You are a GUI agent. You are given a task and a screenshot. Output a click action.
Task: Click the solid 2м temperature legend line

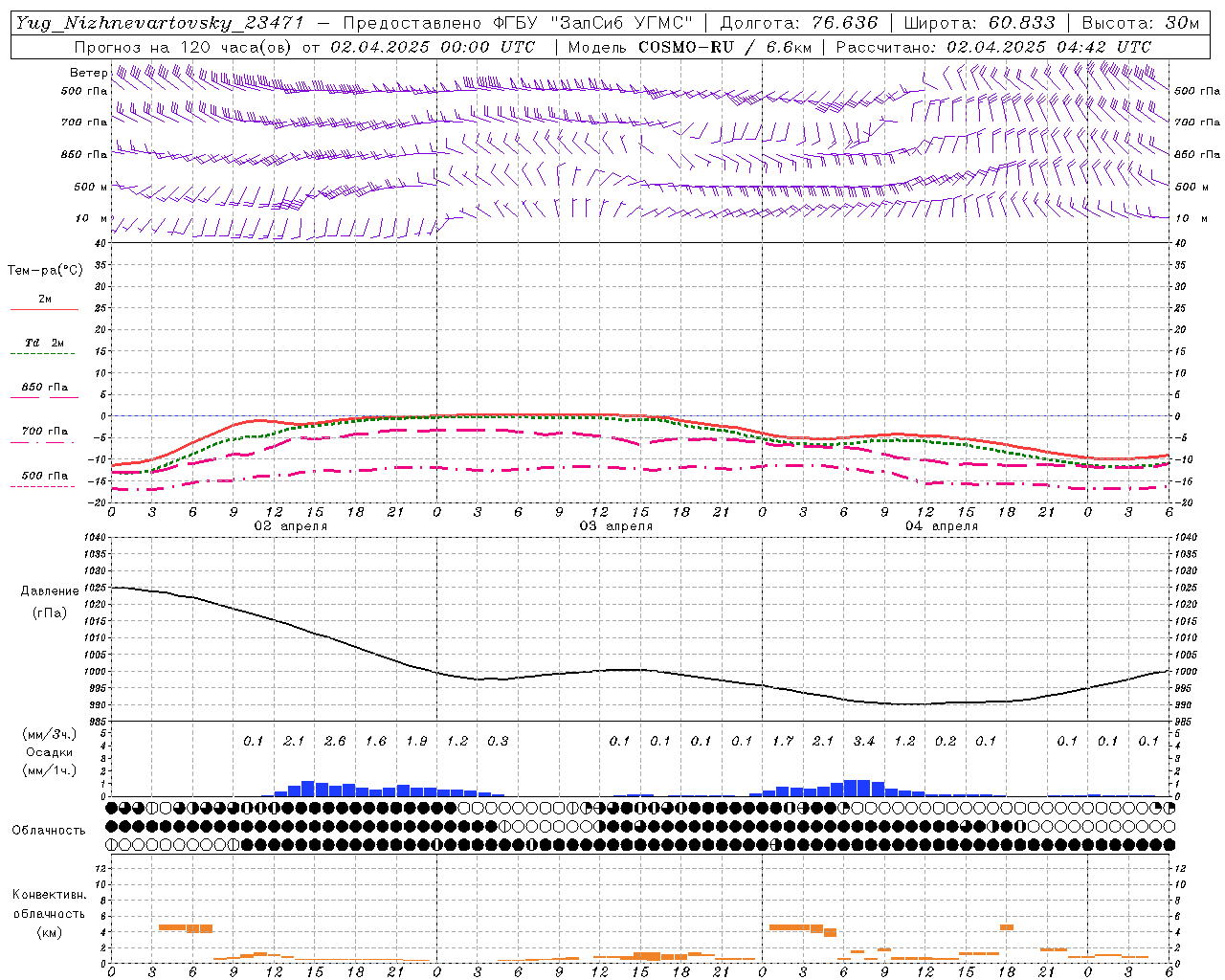pyautogui.click(x=44, y=309)
